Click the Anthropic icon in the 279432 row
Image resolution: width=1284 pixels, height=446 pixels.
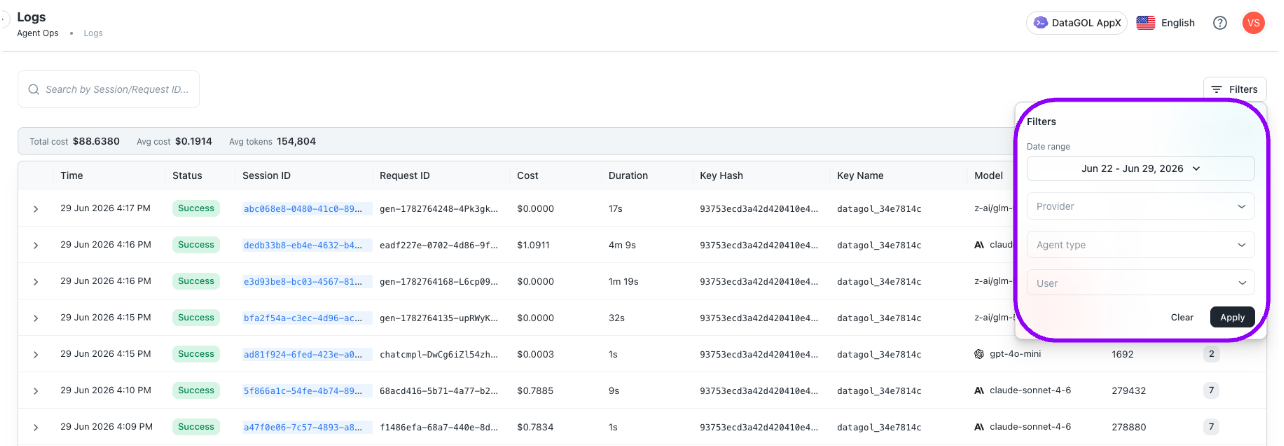980,390
